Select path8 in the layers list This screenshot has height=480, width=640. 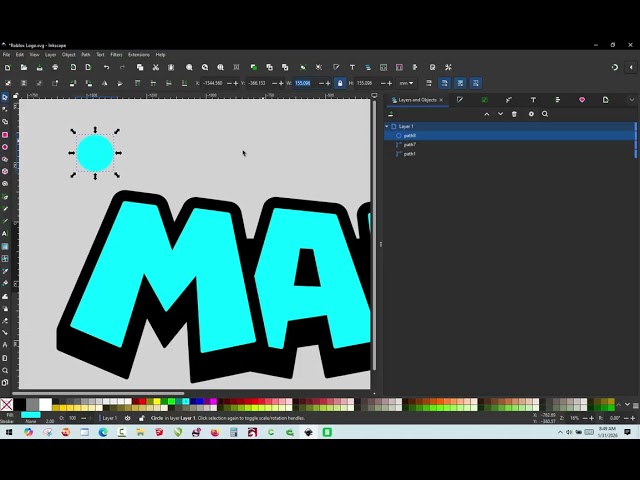coord(510,136)
